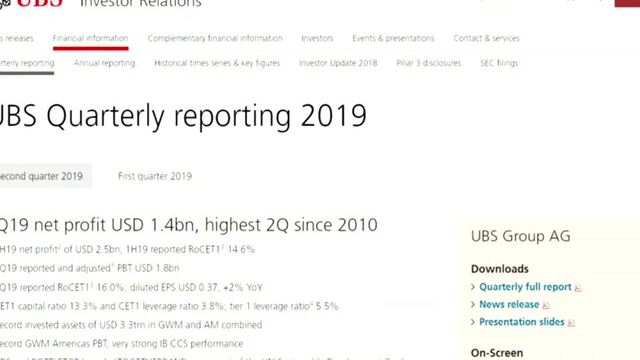Open Contact & services menu
640x360 pixels.
(x=486, y=38)
